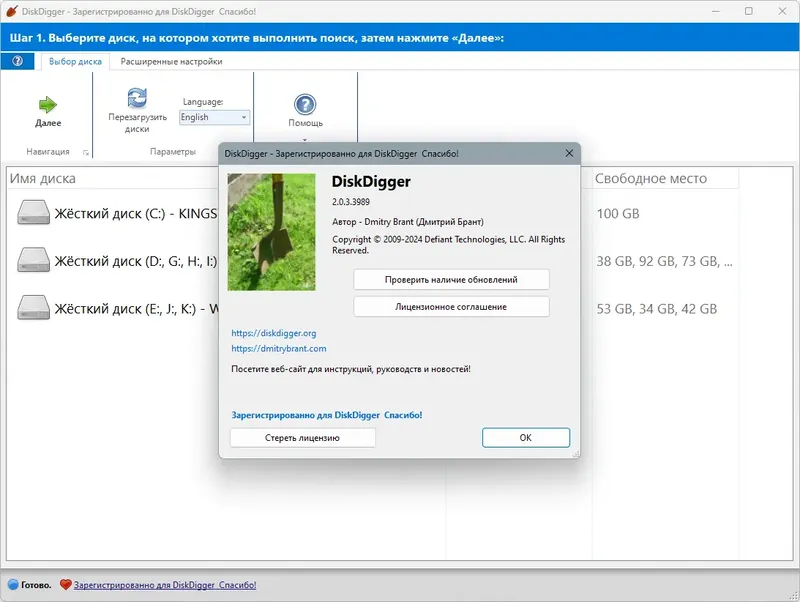The width and height of the screenshot is (800, 602).
Task: Click status bar link Зарегистрированно для DiskDigger
Action: 165,585
